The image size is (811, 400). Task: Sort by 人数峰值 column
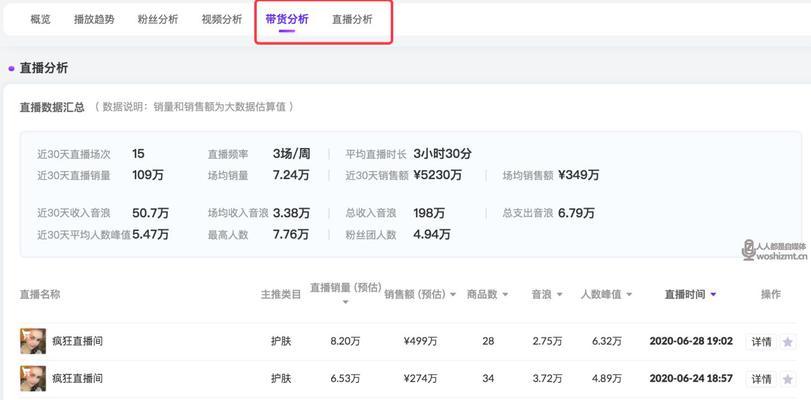pos(606,294)
